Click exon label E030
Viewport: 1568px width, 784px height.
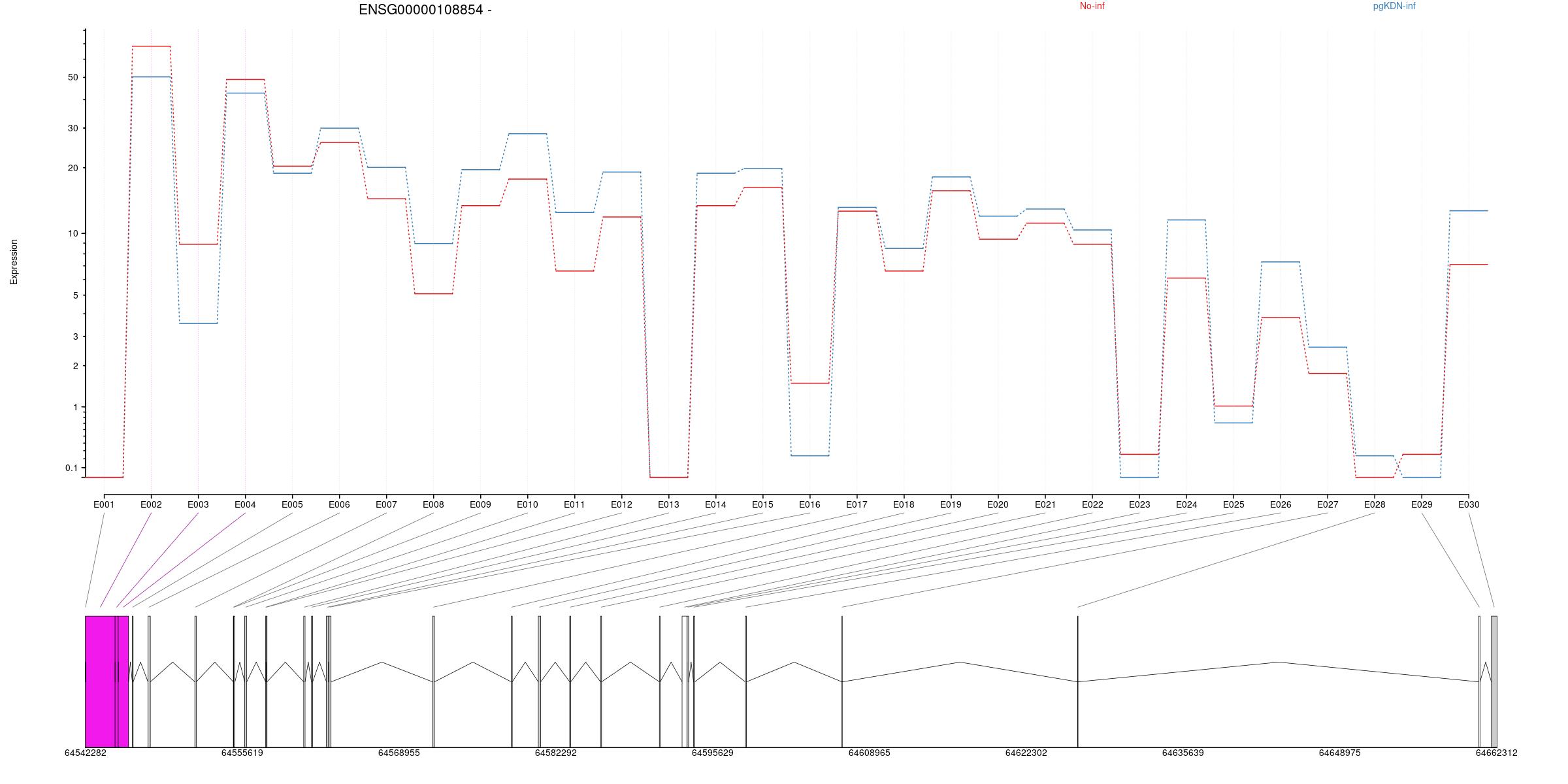pos(1469,504)
